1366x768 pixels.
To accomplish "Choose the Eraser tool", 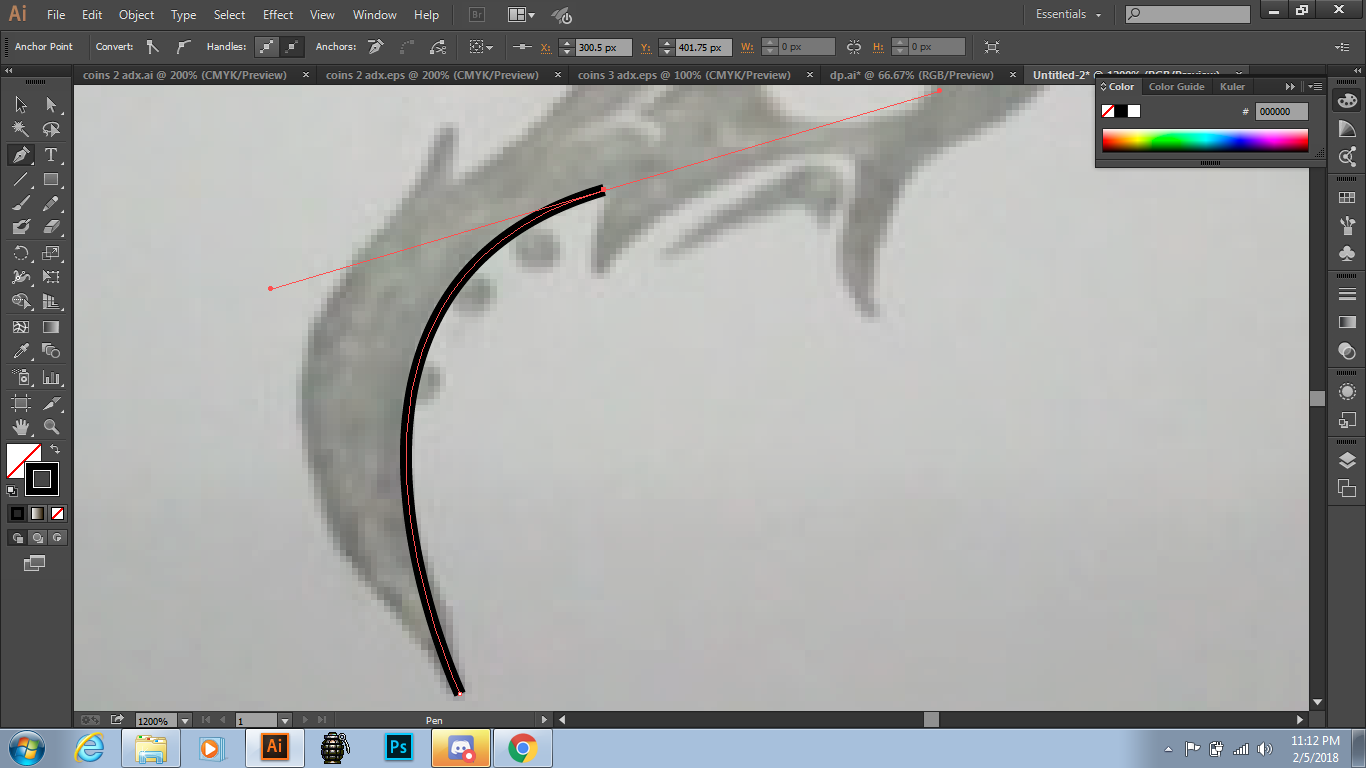I will pos(51,228).
